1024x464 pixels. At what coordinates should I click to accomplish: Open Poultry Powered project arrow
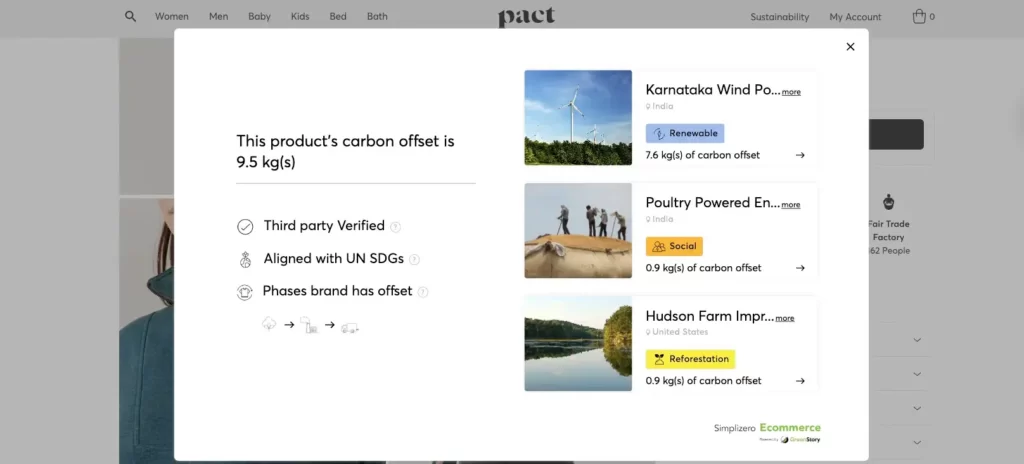800,268
